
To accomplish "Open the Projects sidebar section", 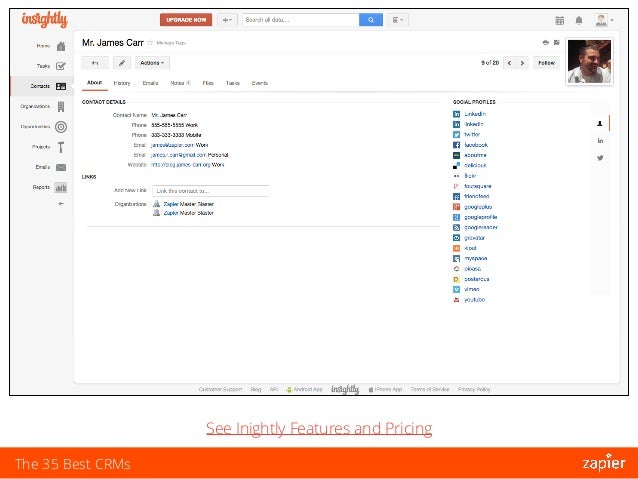I will (49, 147).
